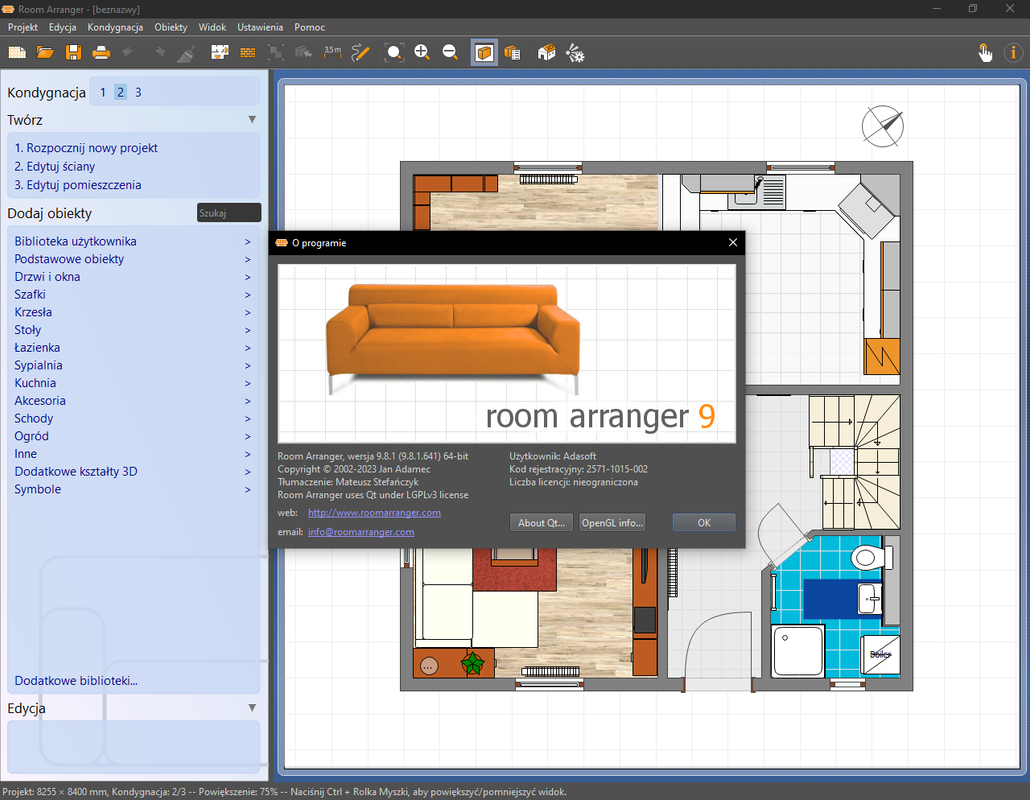1030x800 pixels.
Task: Open the Widok menu
Action: (212, 27)
